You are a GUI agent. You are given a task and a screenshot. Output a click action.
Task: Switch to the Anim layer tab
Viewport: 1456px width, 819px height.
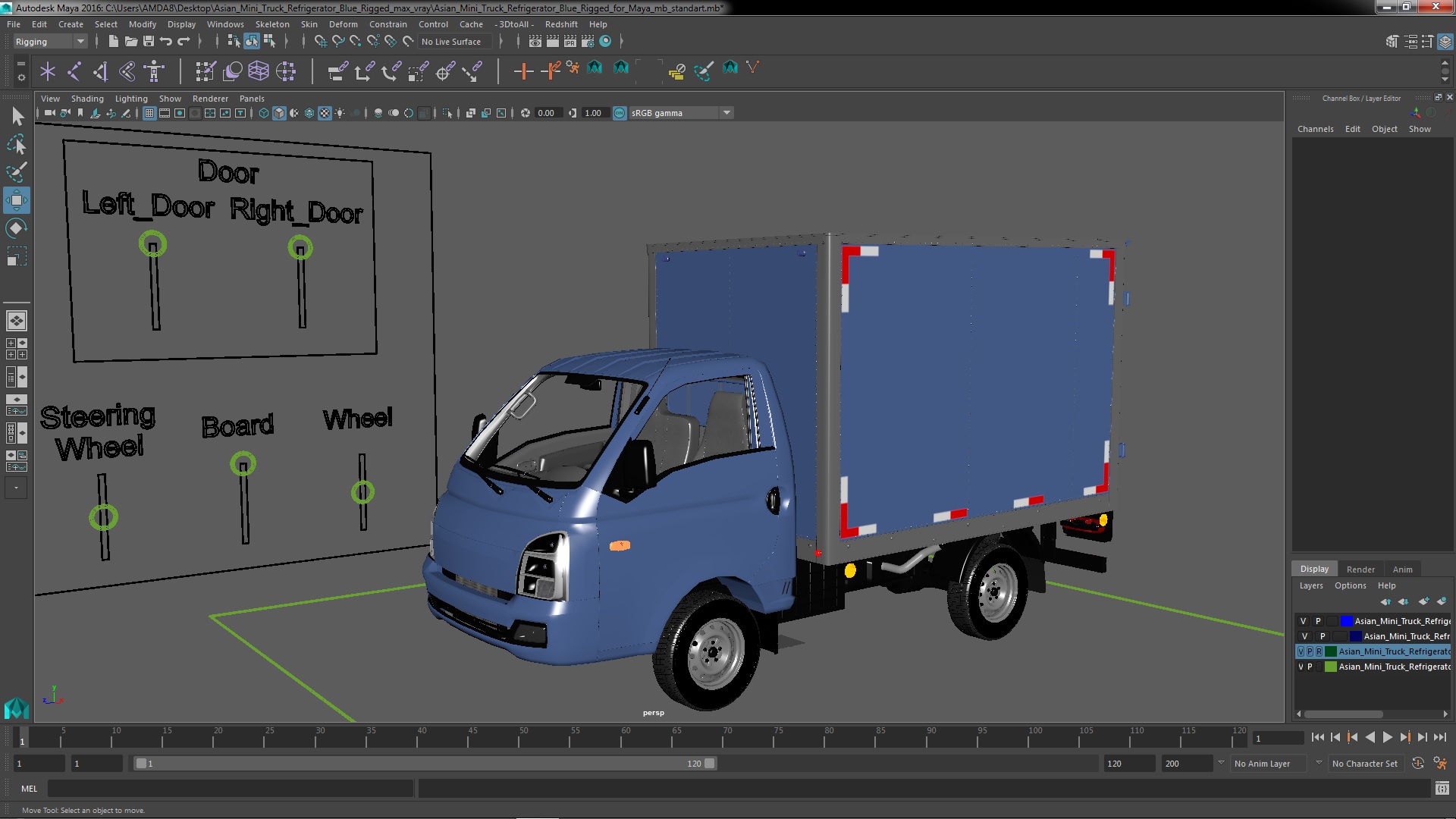point(1402,570)
